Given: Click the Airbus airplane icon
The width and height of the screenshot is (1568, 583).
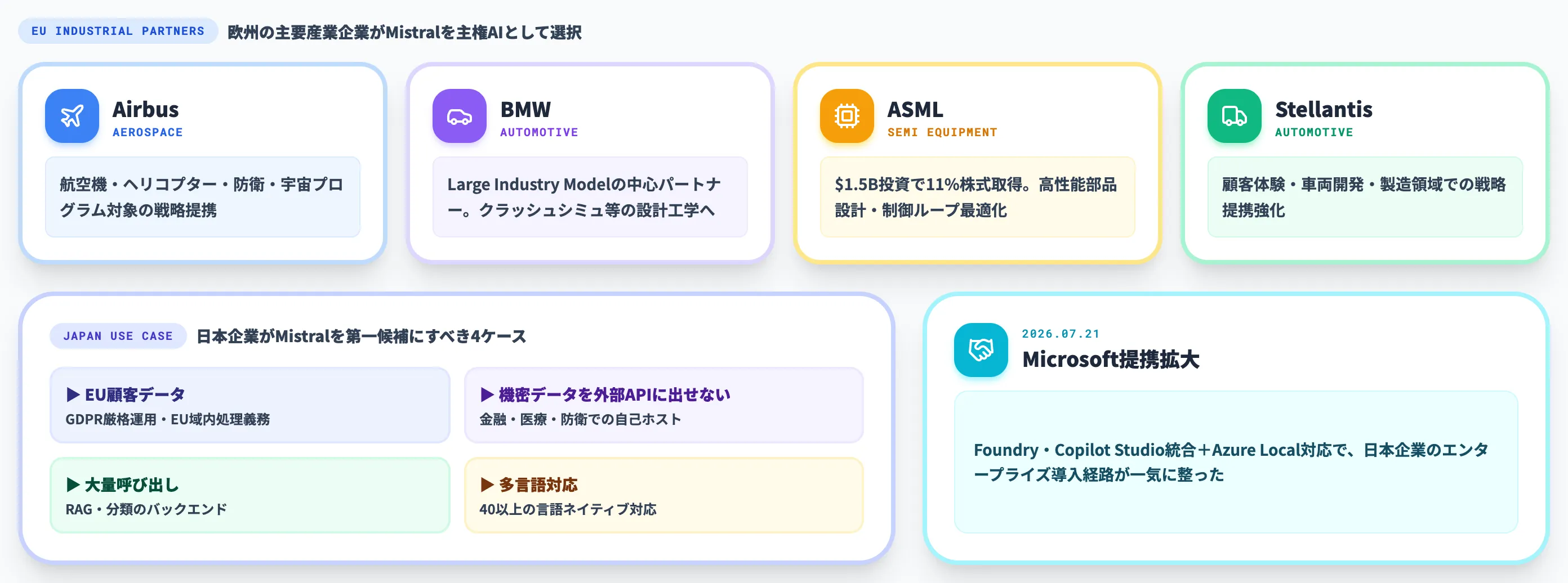Looking at the screenshot, I should pos(72,116).
